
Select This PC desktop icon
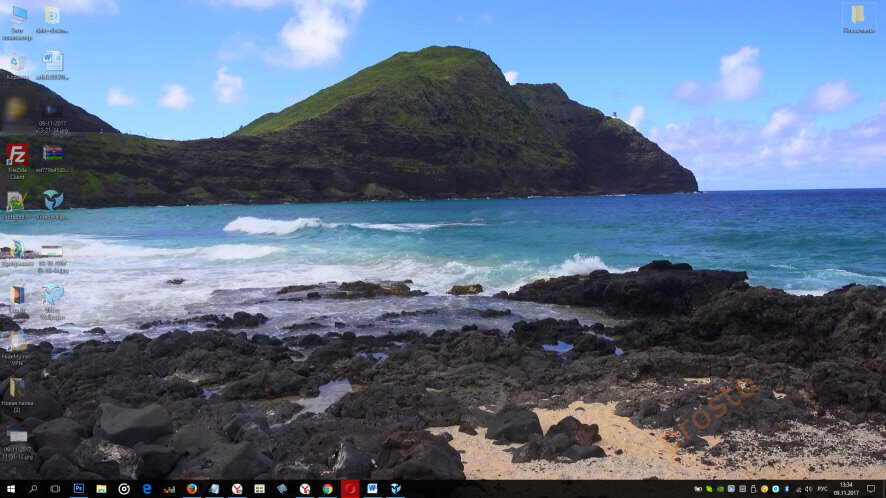18,23
